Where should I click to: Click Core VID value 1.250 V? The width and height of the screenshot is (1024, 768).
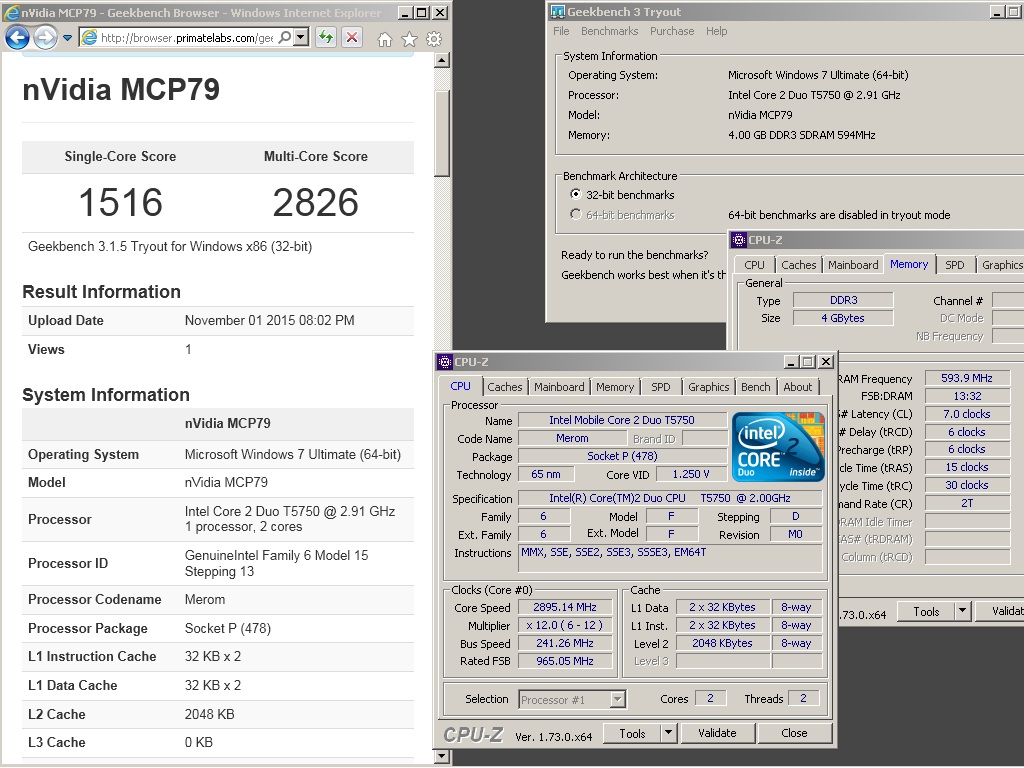pos(690,474)
